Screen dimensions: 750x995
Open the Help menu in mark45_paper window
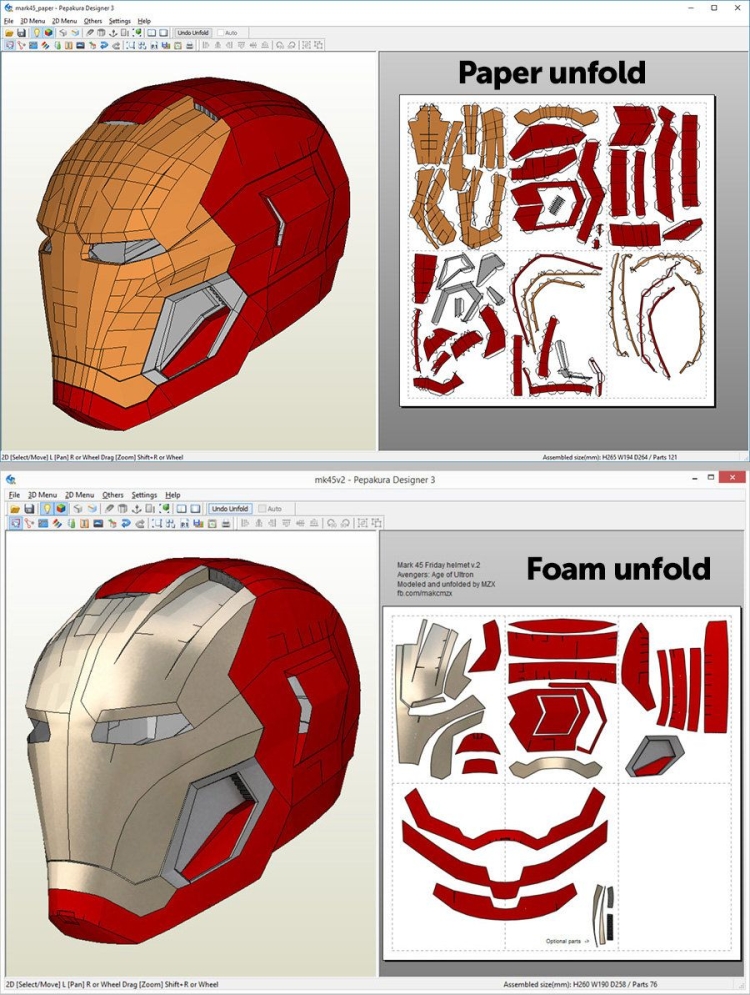[x=144, y=21]
